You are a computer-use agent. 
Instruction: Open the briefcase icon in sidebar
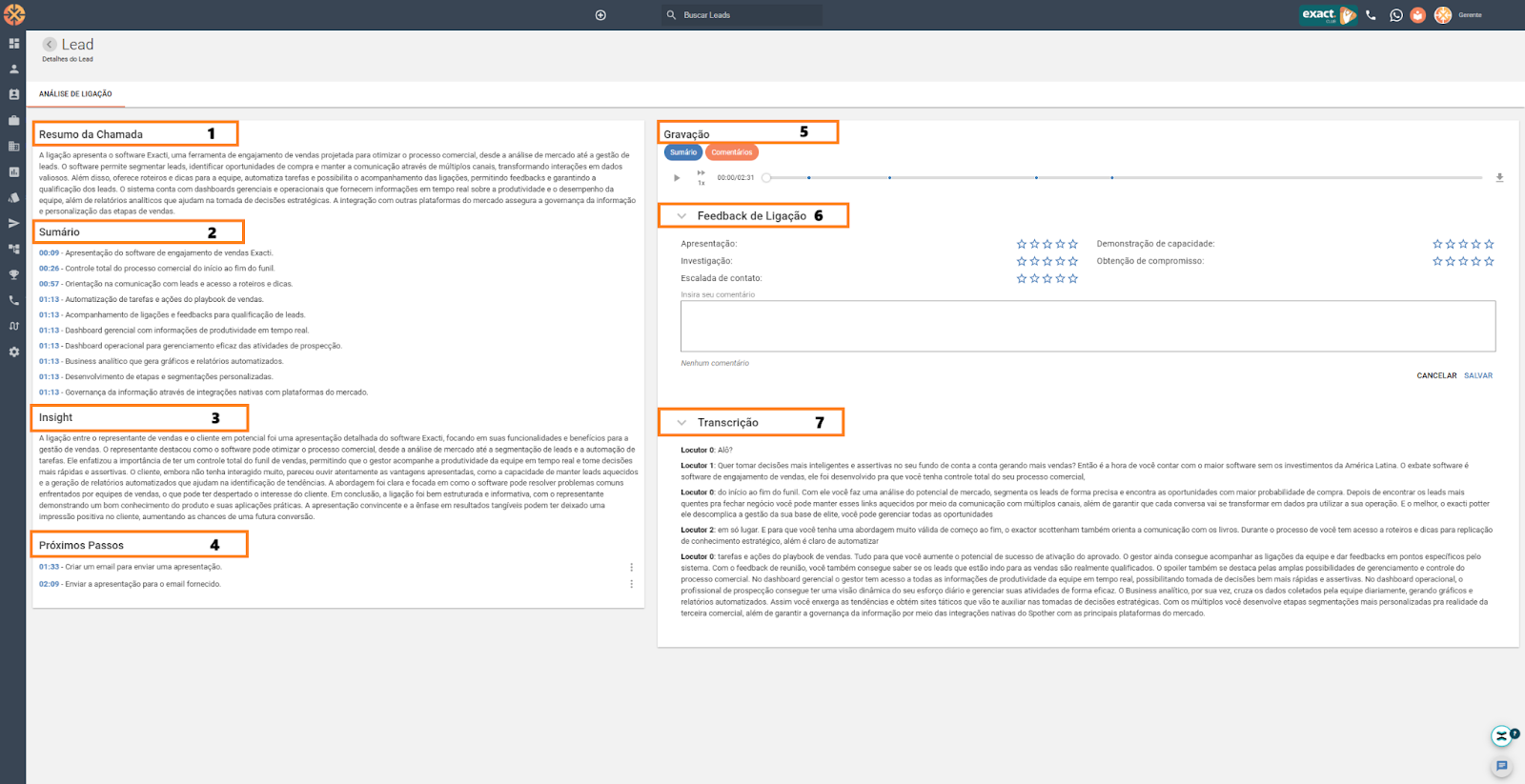point(14,121)
